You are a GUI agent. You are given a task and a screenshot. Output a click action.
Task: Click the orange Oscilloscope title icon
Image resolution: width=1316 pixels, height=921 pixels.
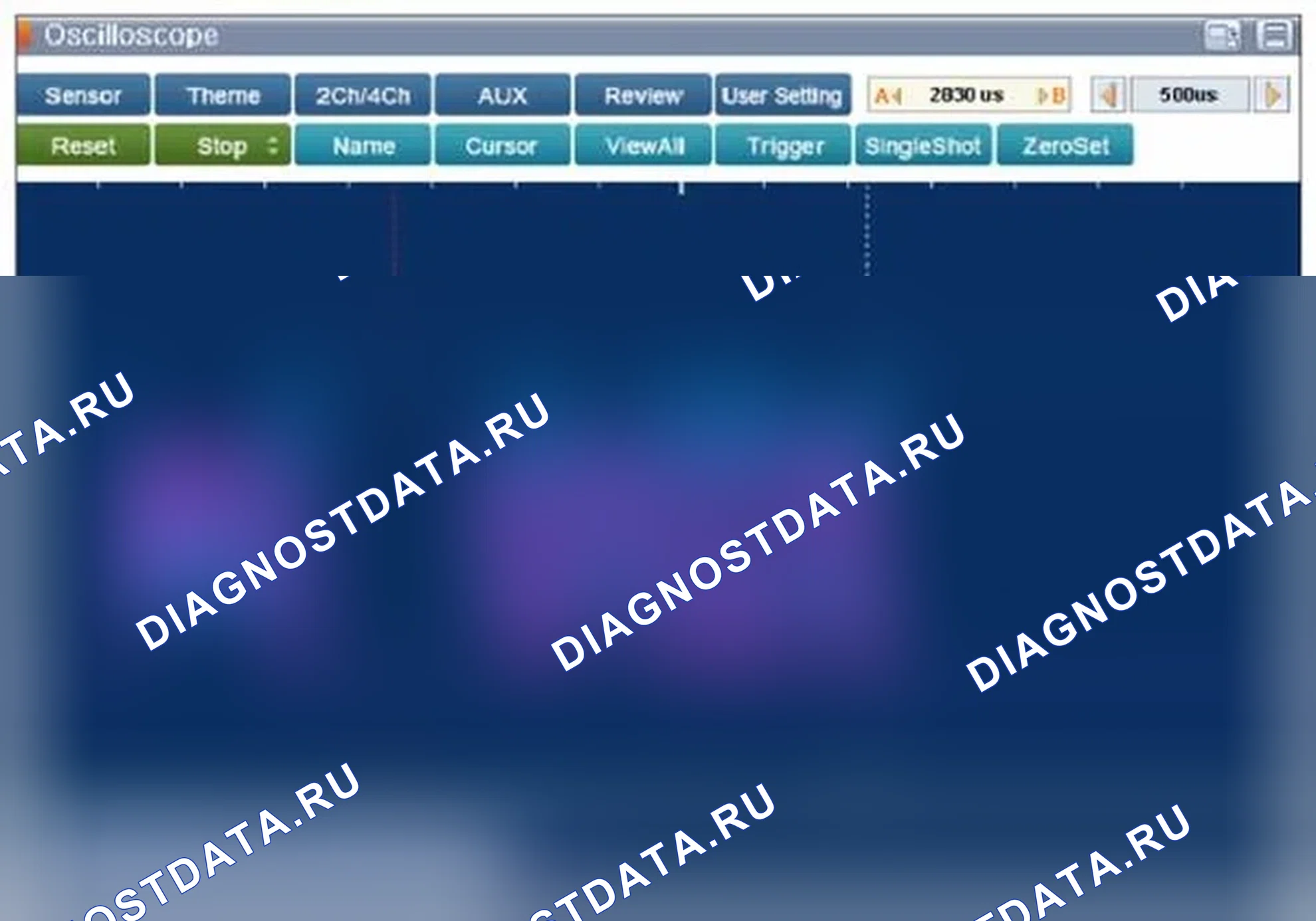25,35
